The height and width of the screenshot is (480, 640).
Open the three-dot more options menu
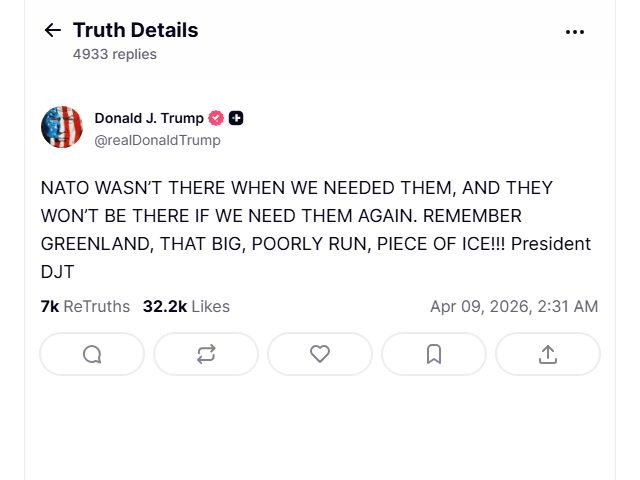point(574,32)
